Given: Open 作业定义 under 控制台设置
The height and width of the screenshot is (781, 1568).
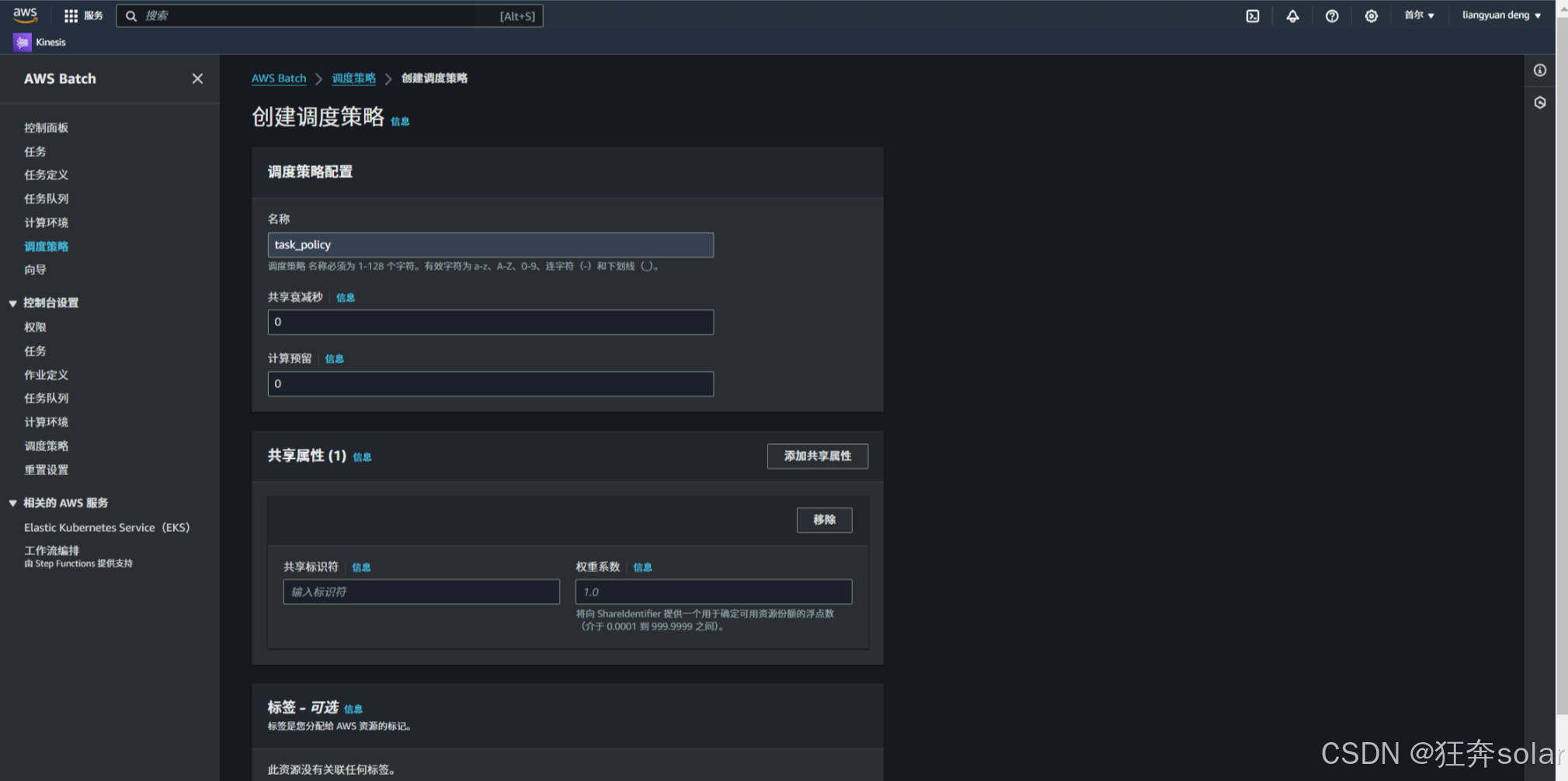Looking at the screenshot, I should click(x=46, y=374).
